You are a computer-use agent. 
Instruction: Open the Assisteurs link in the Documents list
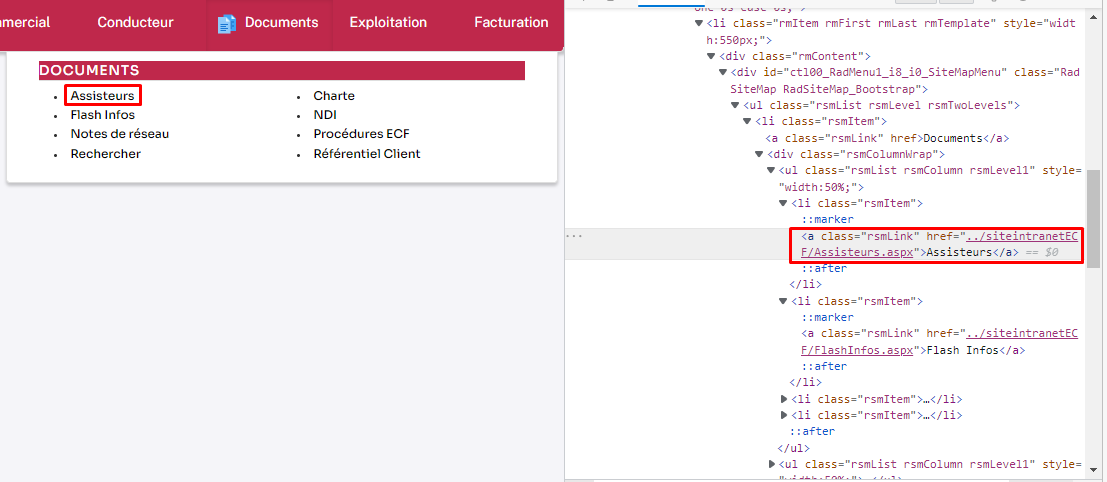tap(102, 96)
